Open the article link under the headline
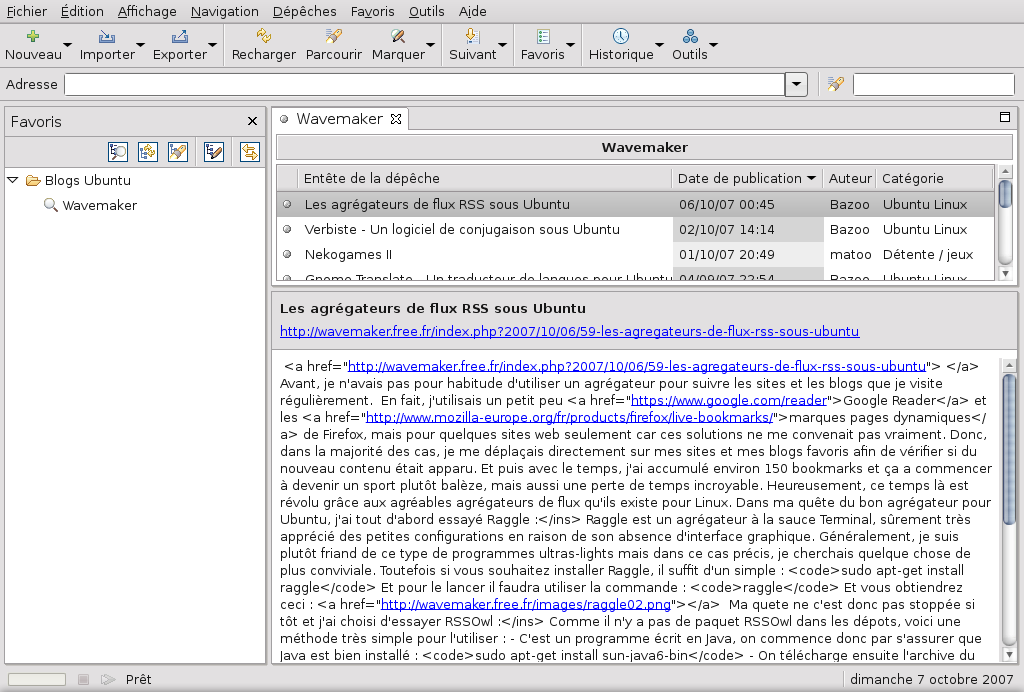The width and height of the screenshot is (1024, 692). pos(569,331)
